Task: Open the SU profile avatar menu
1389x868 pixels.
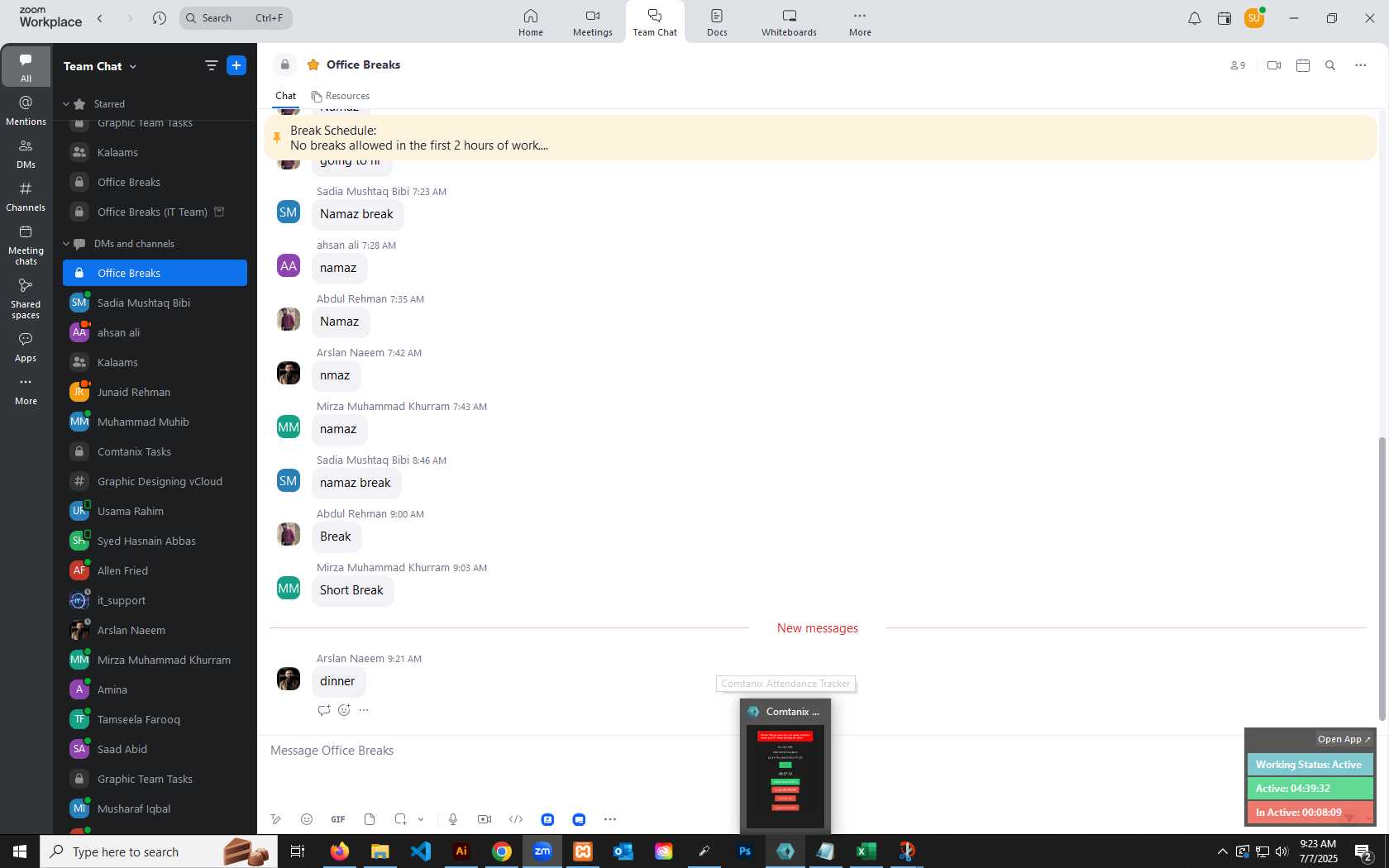Action: pos(1254,17)
